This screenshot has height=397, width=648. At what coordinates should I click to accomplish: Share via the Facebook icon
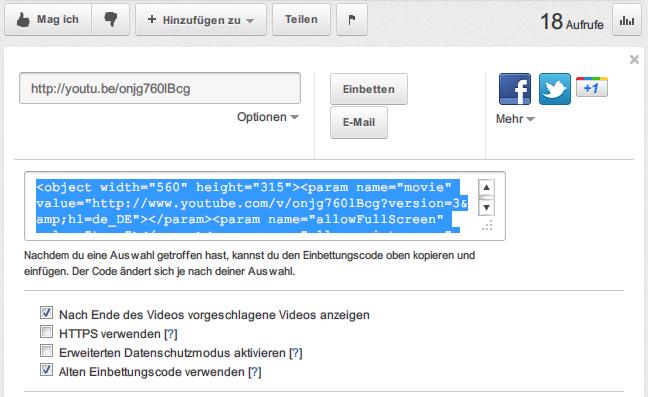(515, 89)
